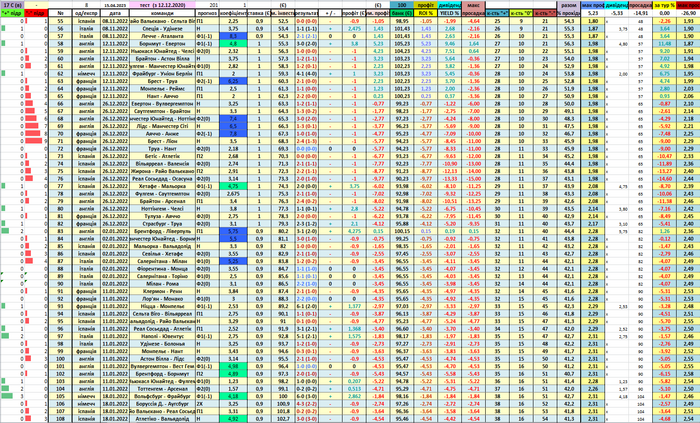
Task: Click the '17 С (в)' cell
Action: tap(12, 5)
